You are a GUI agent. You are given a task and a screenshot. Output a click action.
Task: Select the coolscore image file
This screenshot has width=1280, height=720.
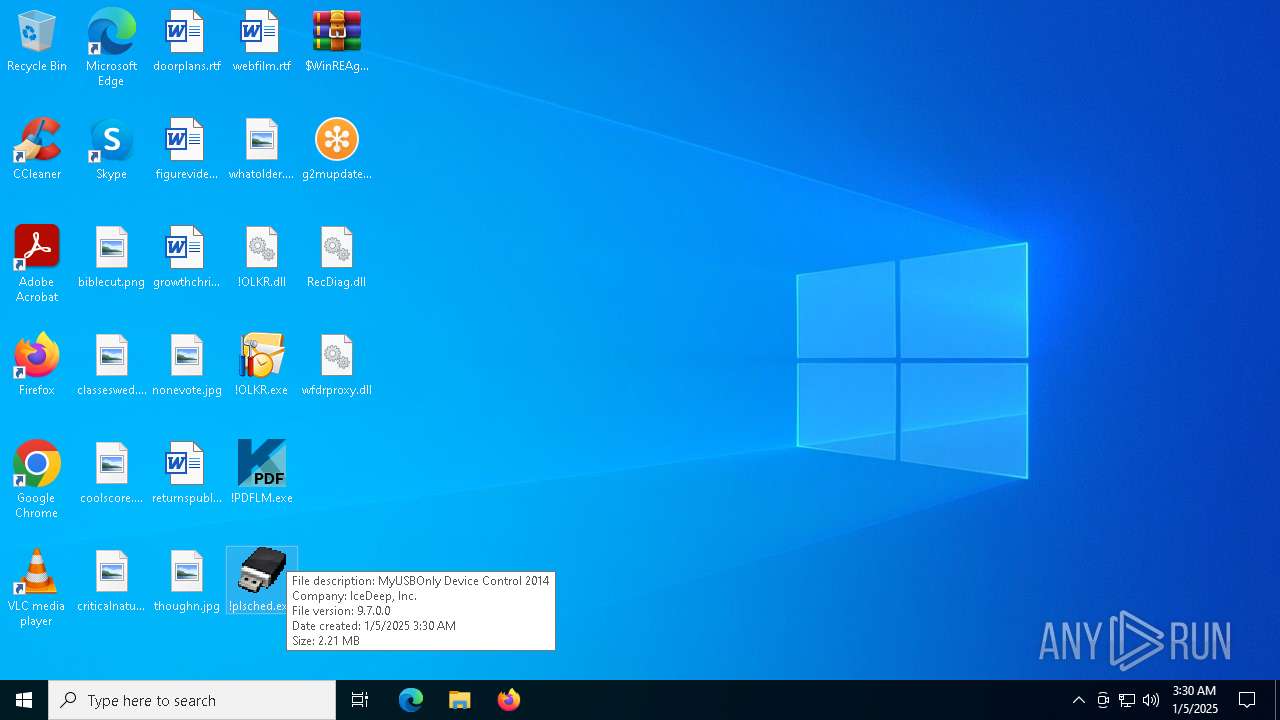point(111,474)
